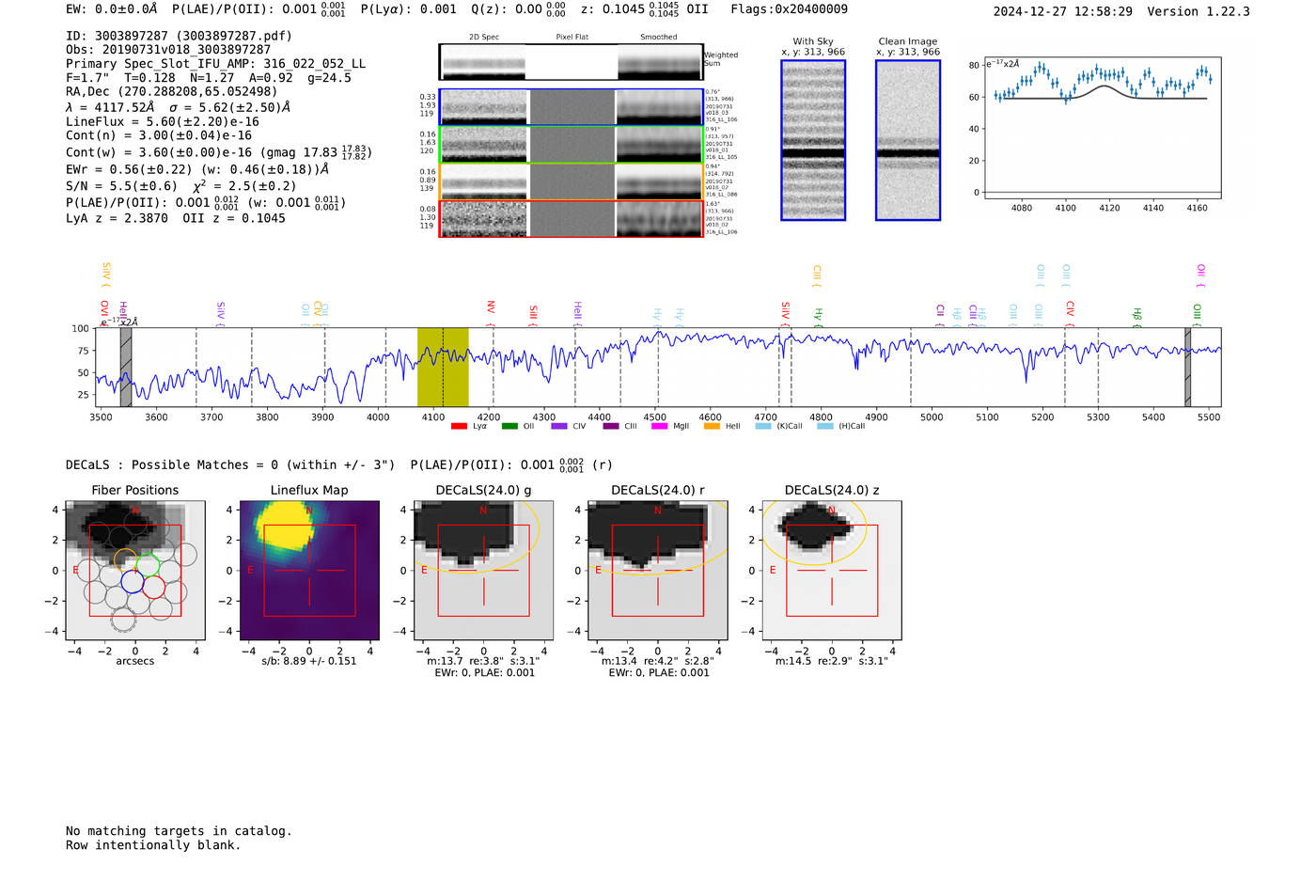The height and width of the screenshot is (896, 1316).
Task: Click the Cont(n) = 3.00(±0.04)e-16 value
Action: point(159,135)
